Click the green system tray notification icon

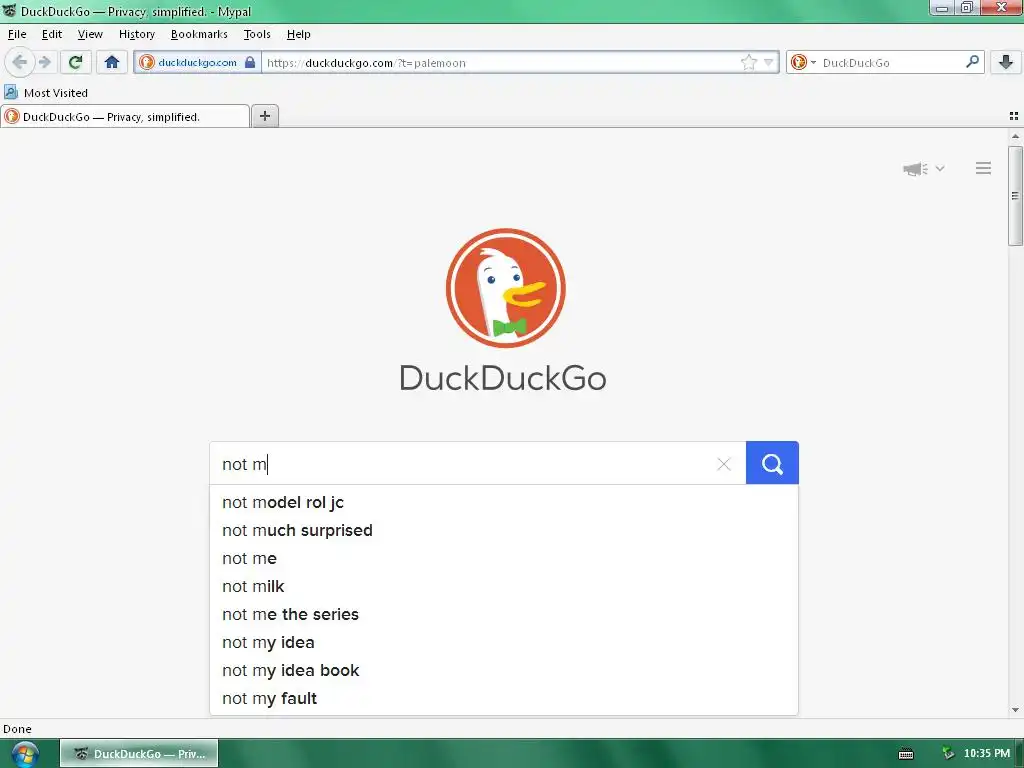tap(948, 754)
